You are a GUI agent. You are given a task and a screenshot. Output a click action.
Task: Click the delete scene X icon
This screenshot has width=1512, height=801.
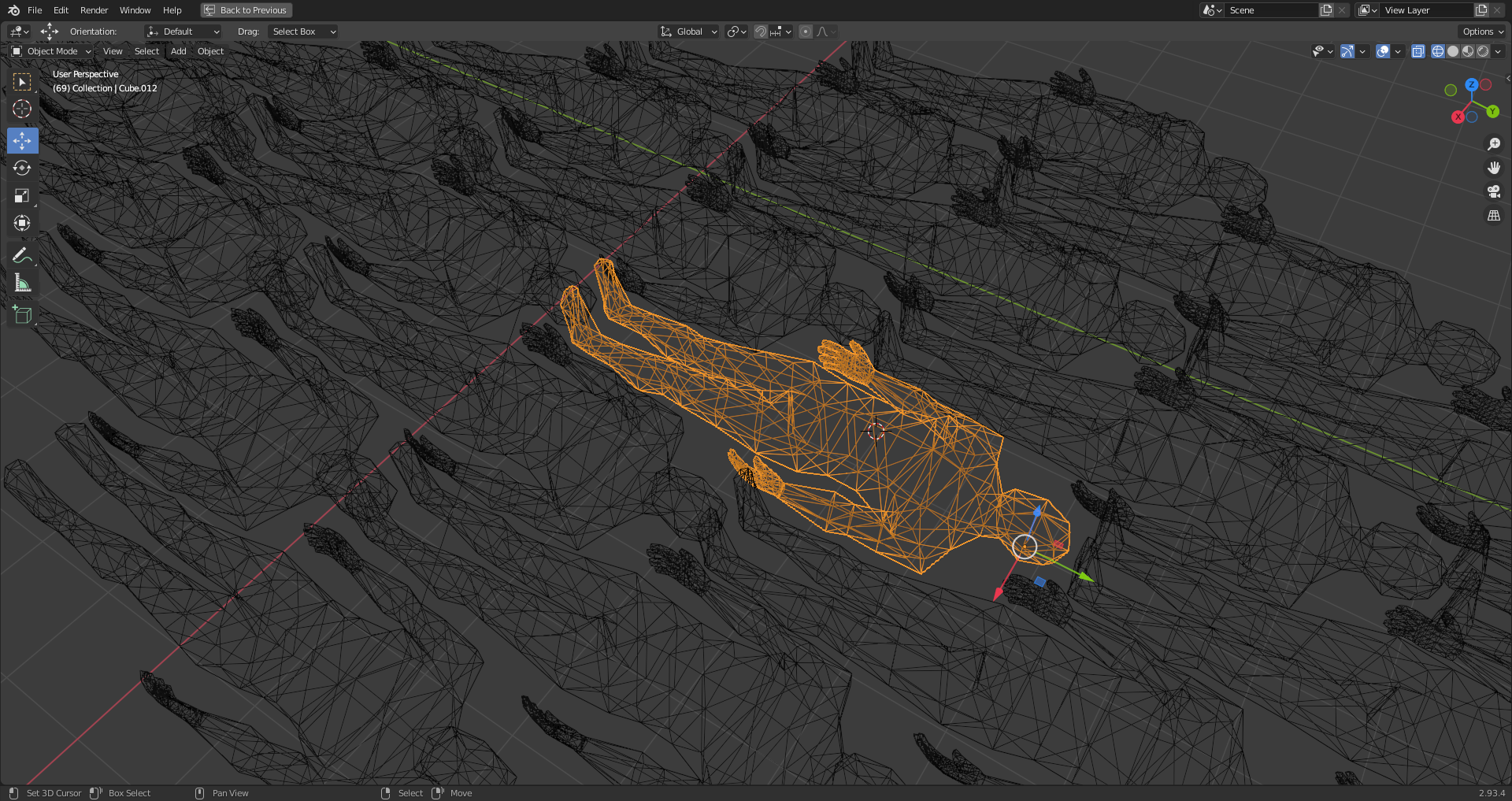coord(1342,10)
